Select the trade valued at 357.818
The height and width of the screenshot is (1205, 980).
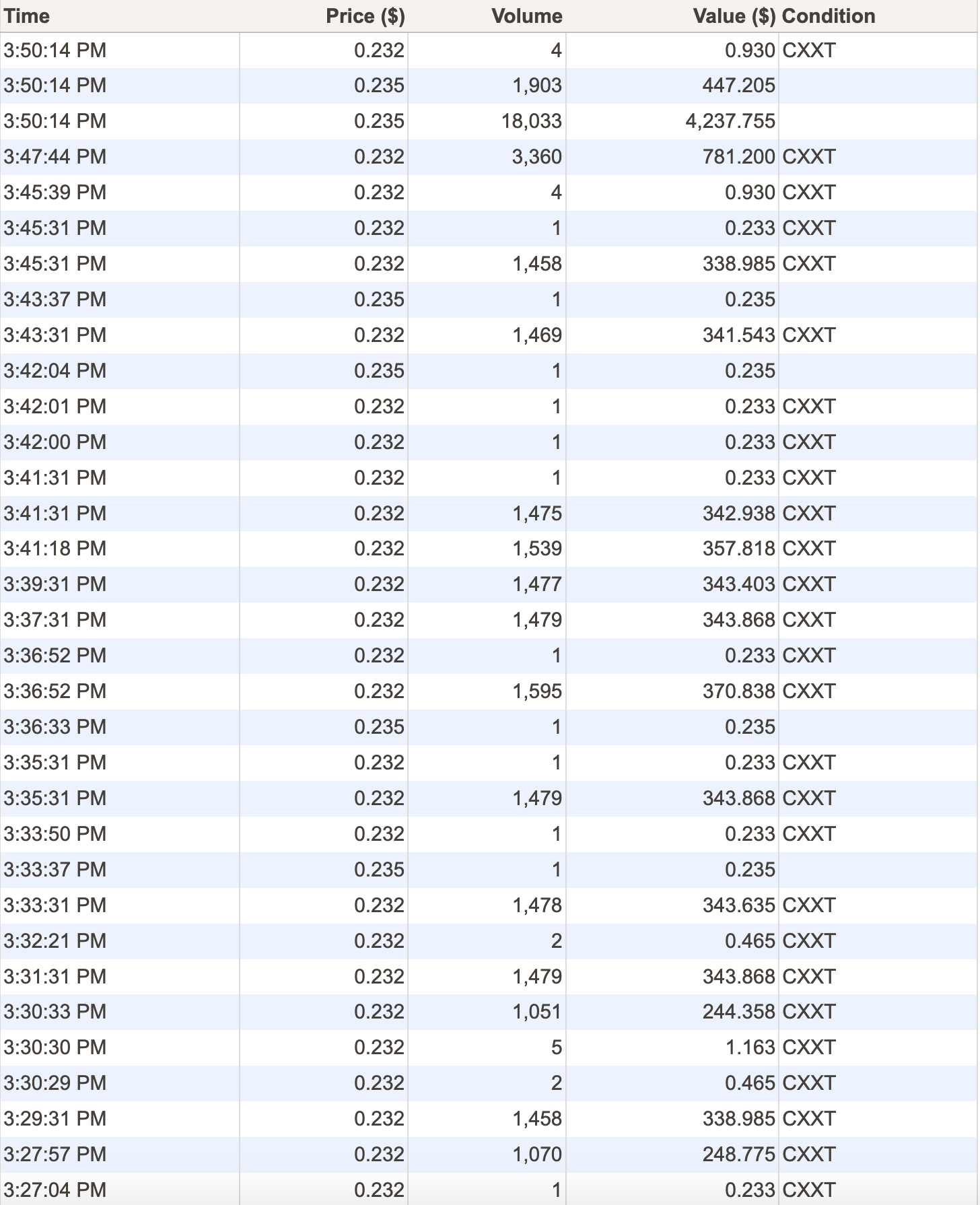(738, 549)
